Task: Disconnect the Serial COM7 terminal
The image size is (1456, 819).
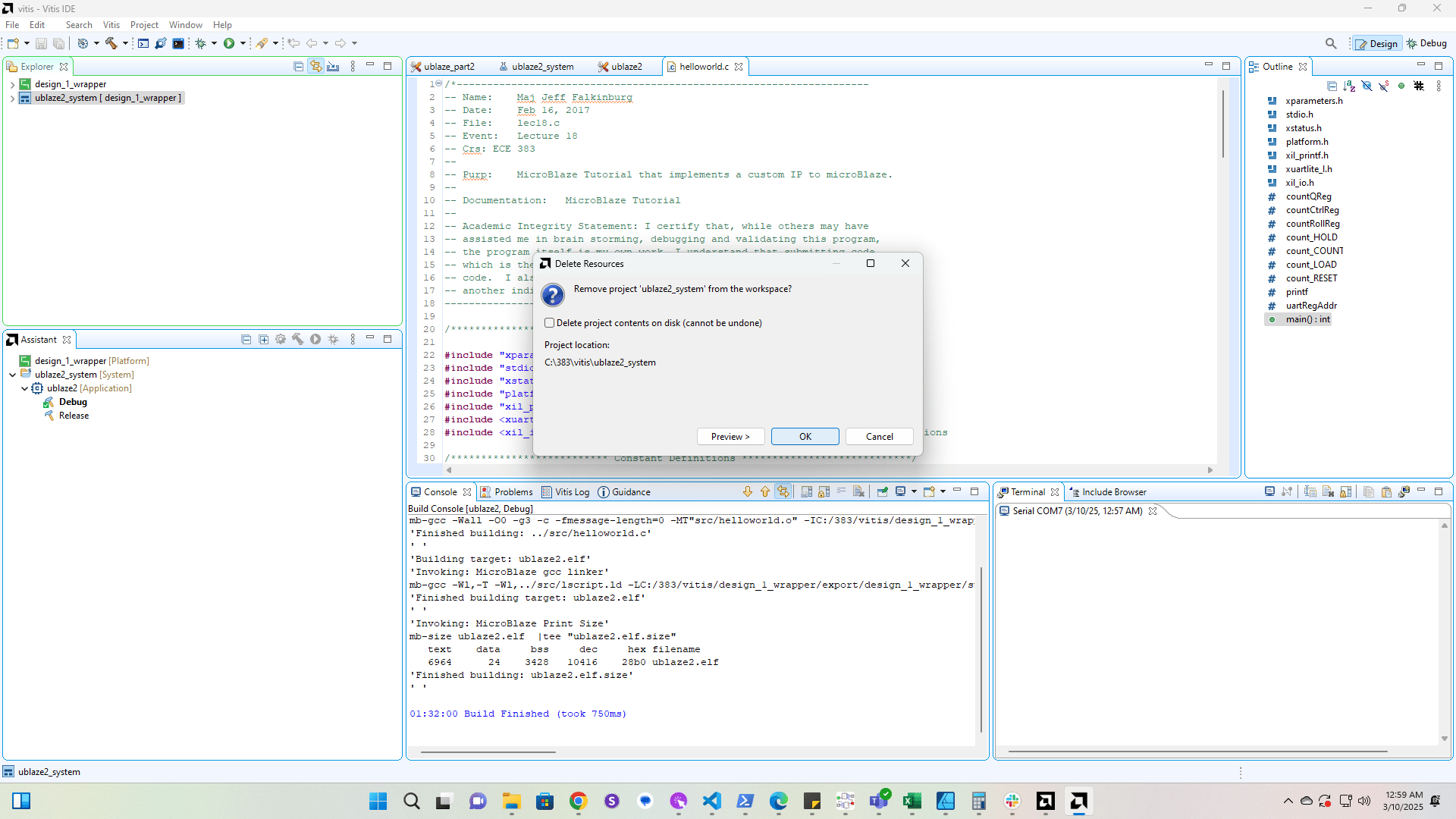Action: click(x=1287, y=491)
